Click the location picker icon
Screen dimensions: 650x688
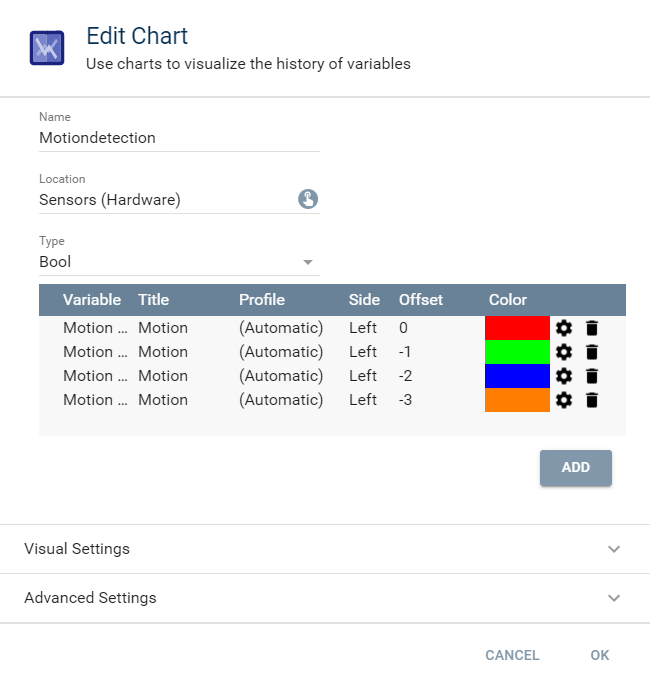coord(308,199)
